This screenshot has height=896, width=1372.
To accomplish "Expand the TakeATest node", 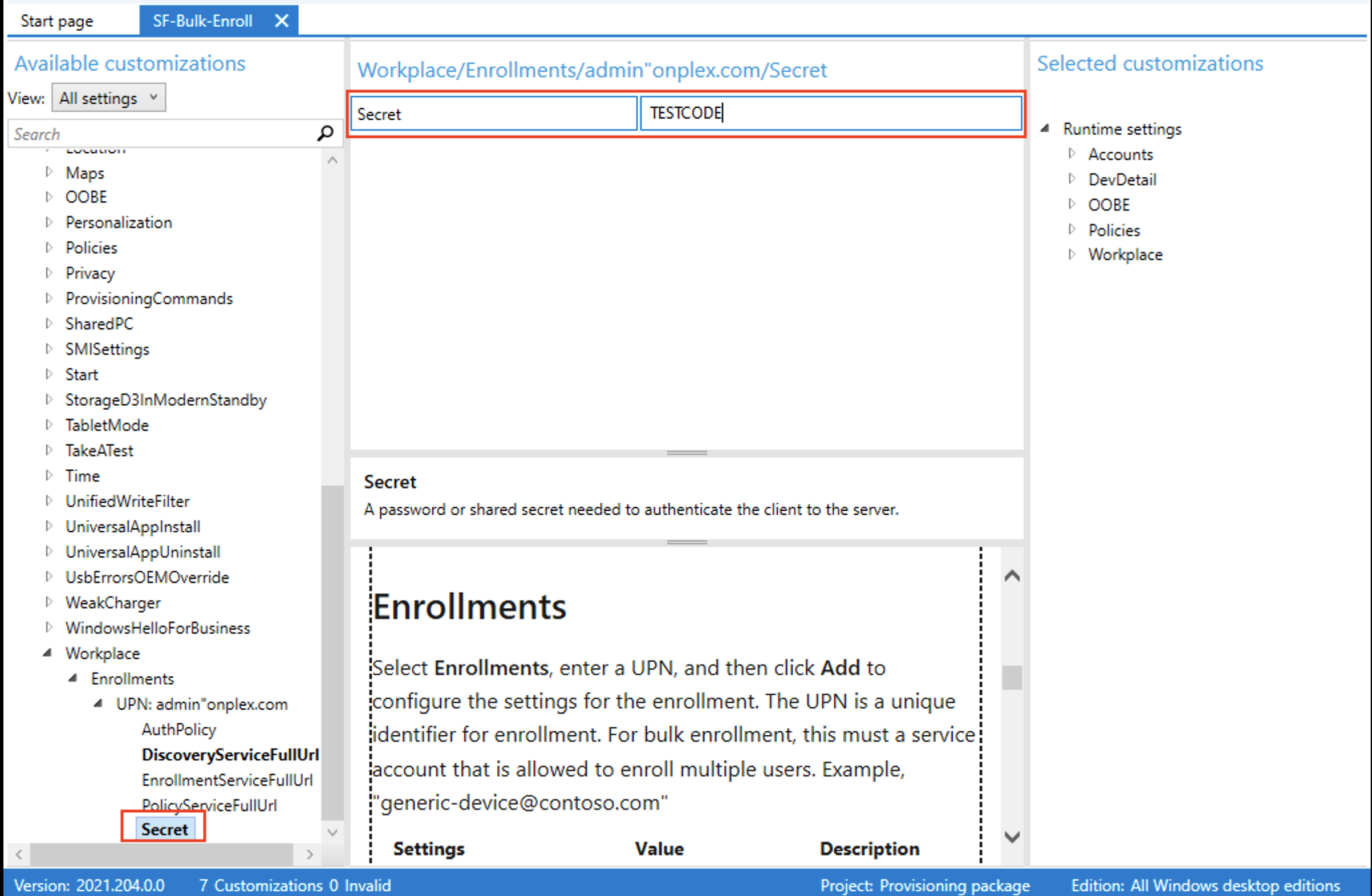I will tap(49, 450).
